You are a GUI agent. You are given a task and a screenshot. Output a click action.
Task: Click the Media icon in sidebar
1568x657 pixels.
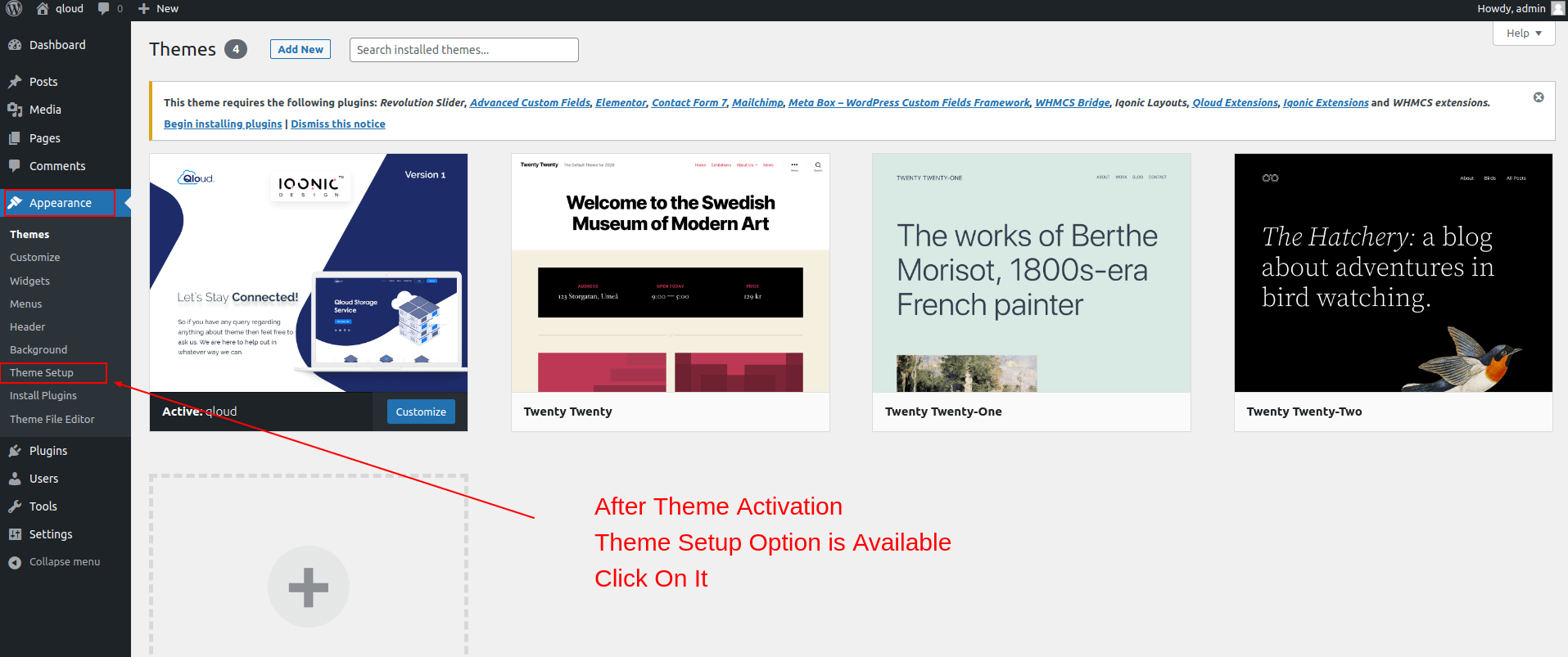tap(15, 110)
